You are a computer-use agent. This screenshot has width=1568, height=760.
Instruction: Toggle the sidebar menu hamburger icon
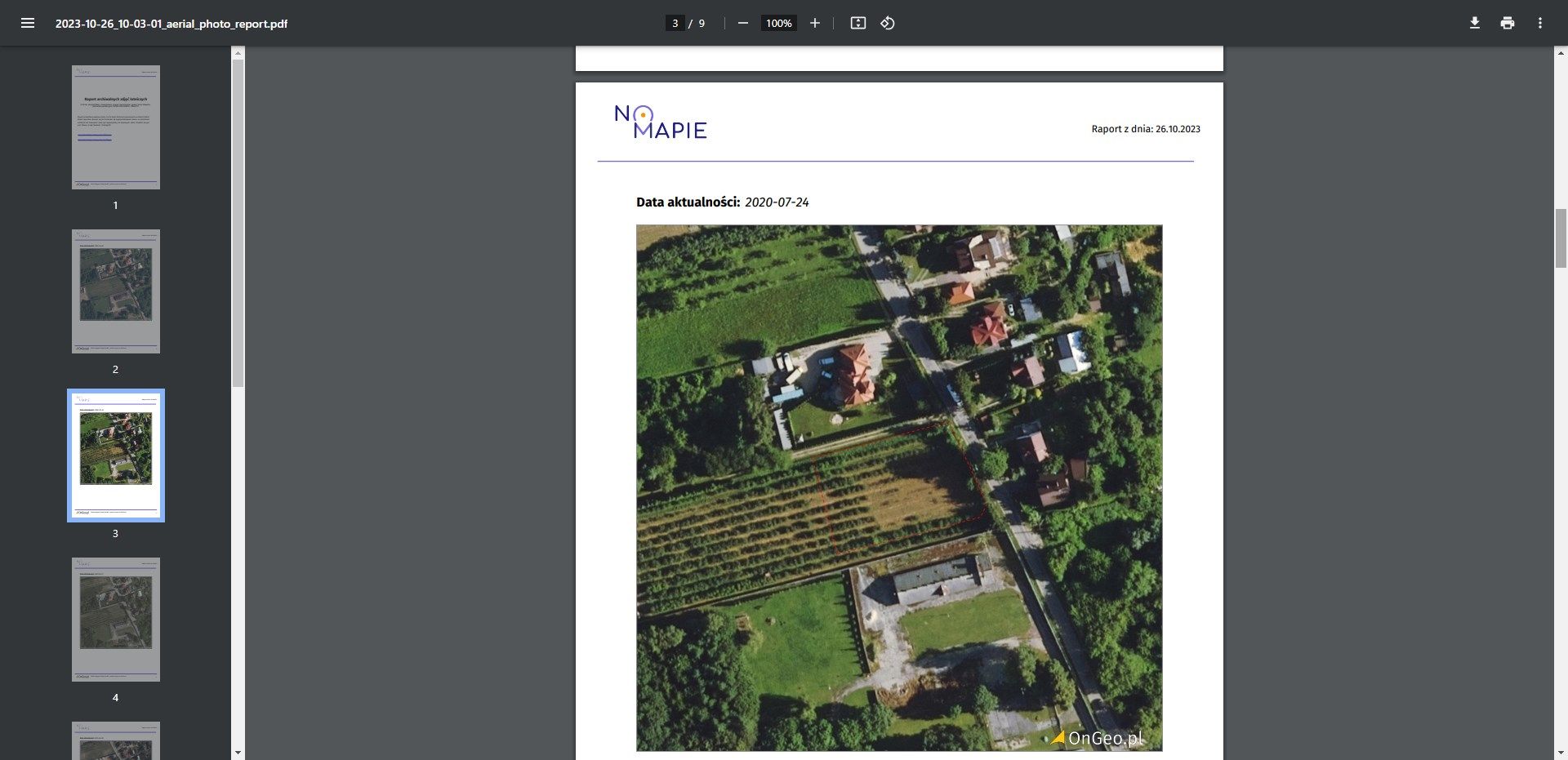(28, 23)
